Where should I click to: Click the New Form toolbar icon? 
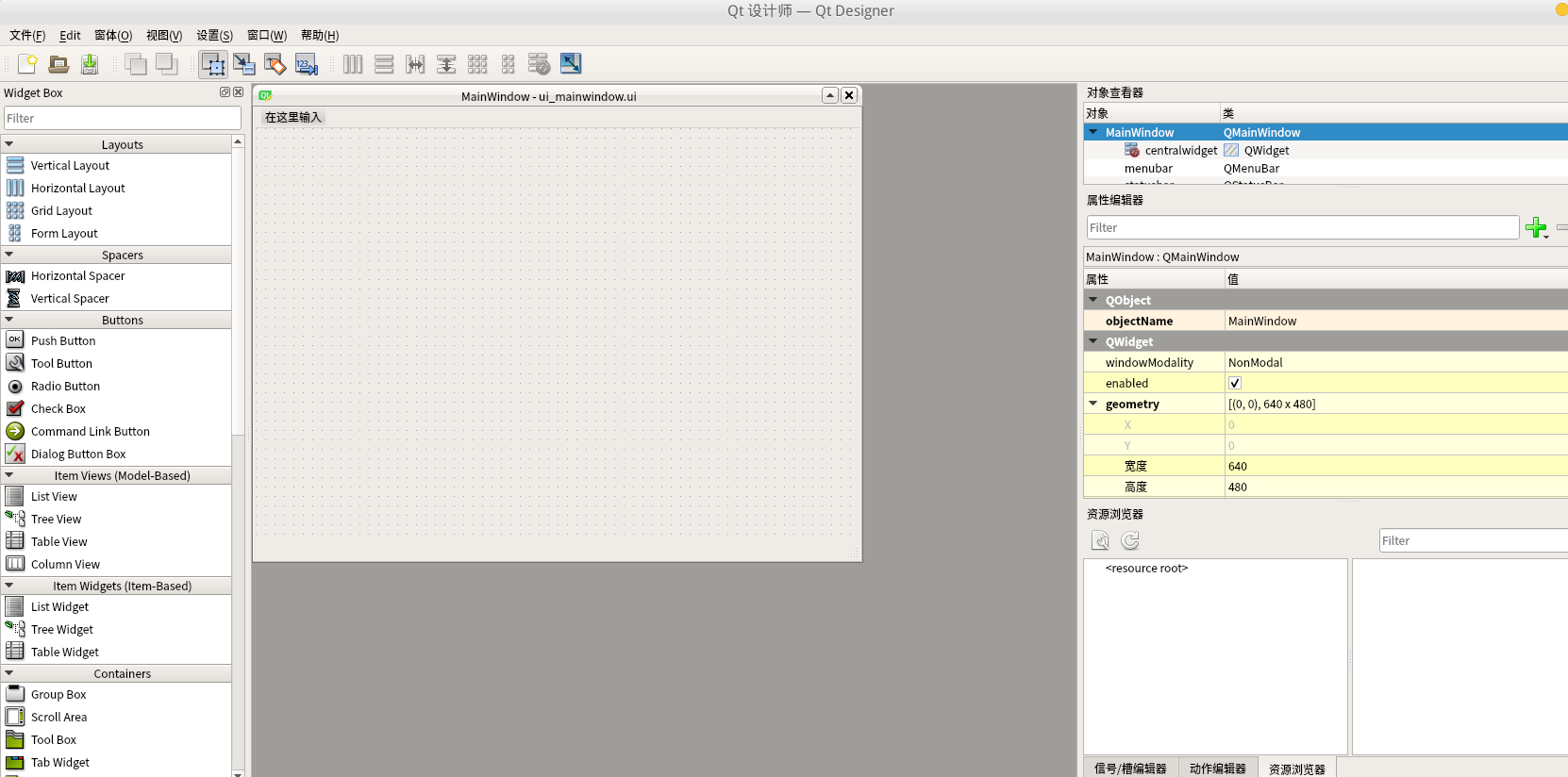[x=27, y=64]
